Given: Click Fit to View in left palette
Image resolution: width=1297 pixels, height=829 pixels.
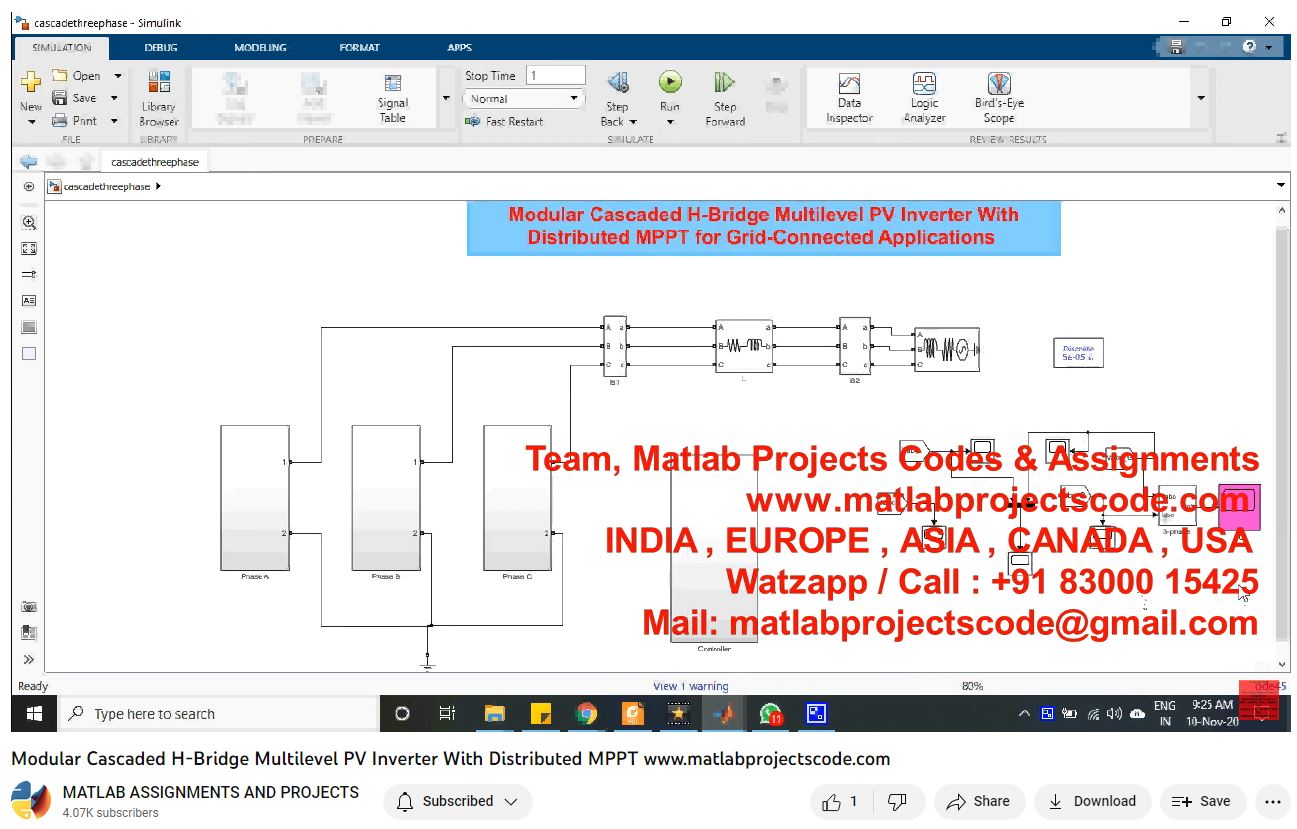Looking at the screenshot, I should tap(29, 249).
